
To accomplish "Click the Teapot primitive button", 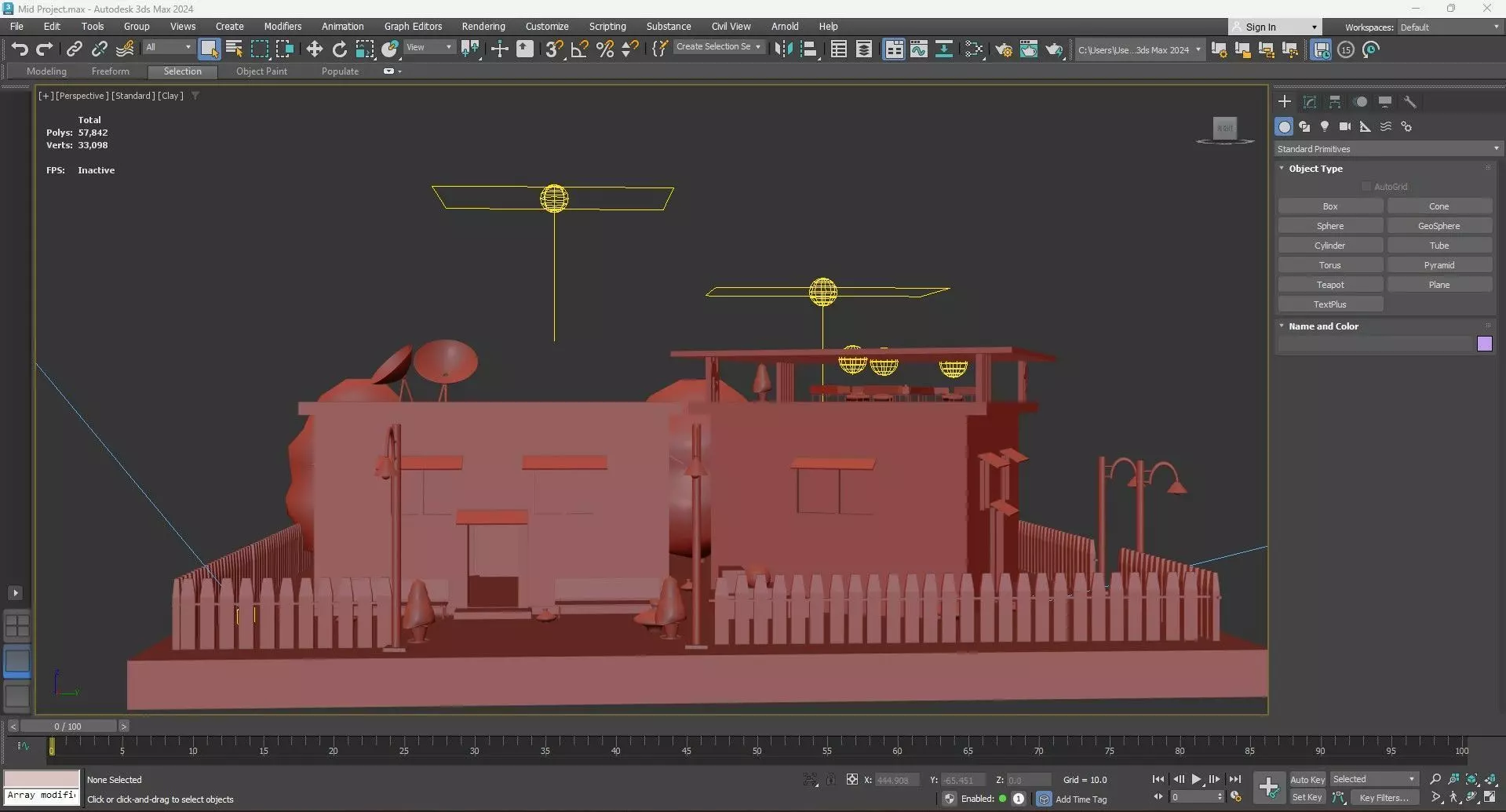I will pyautogui.click(x=1330, y=285).
